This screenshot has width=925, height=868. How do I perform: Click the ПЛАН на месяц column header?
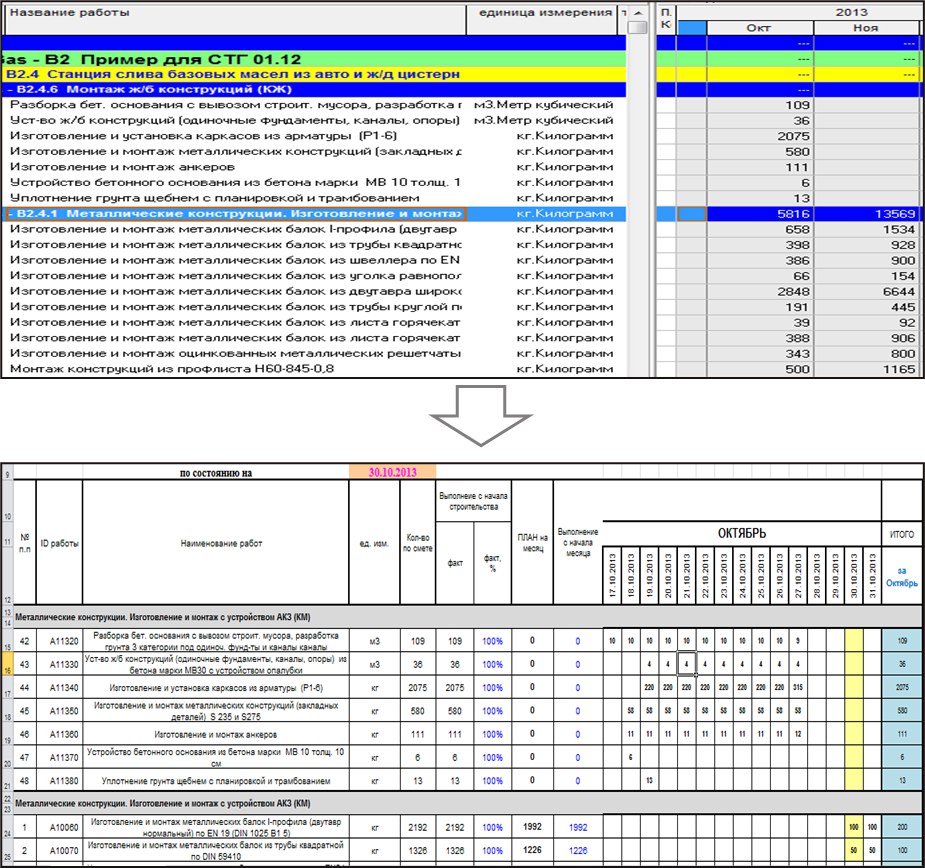coord(533,543)
